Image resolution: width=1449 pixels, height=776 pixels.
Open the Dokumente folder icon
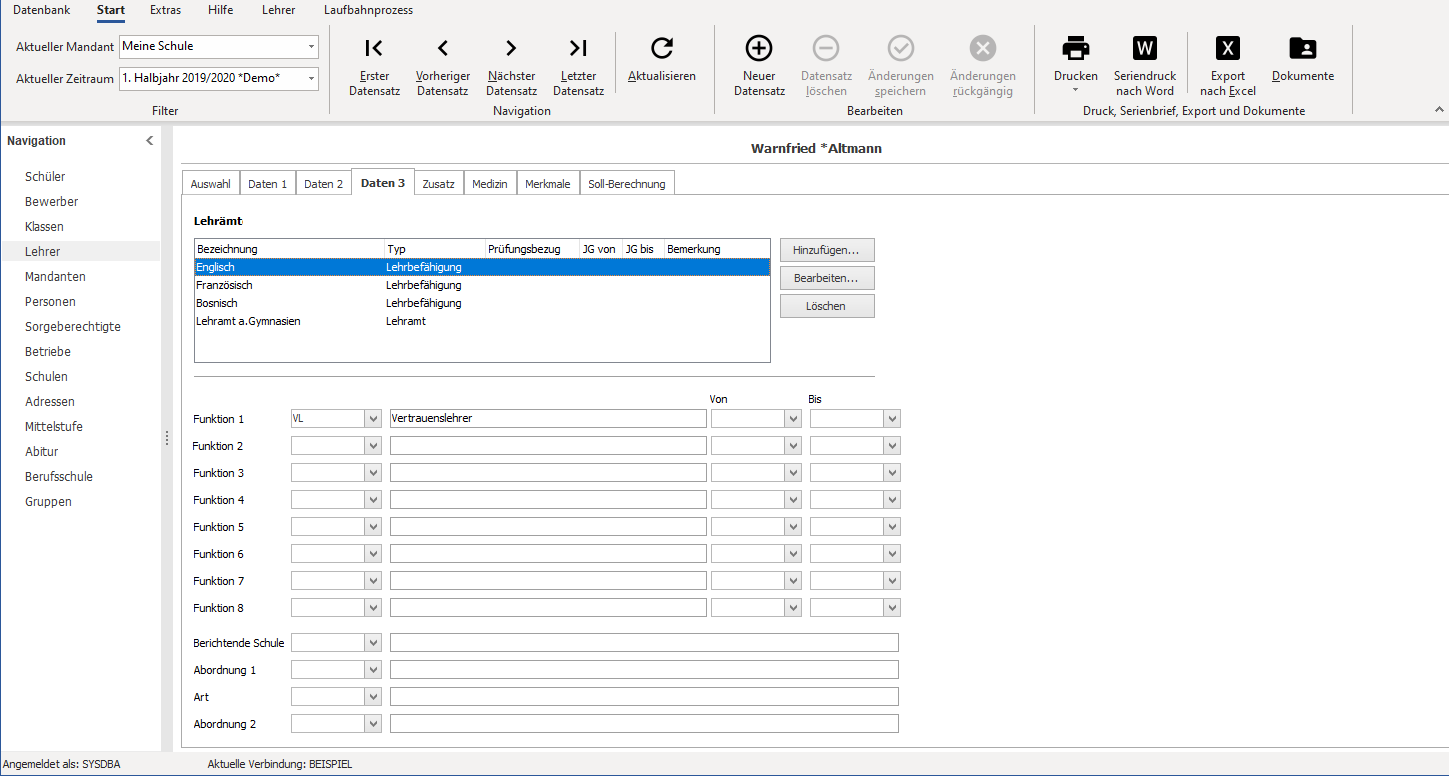point(1303,48)
